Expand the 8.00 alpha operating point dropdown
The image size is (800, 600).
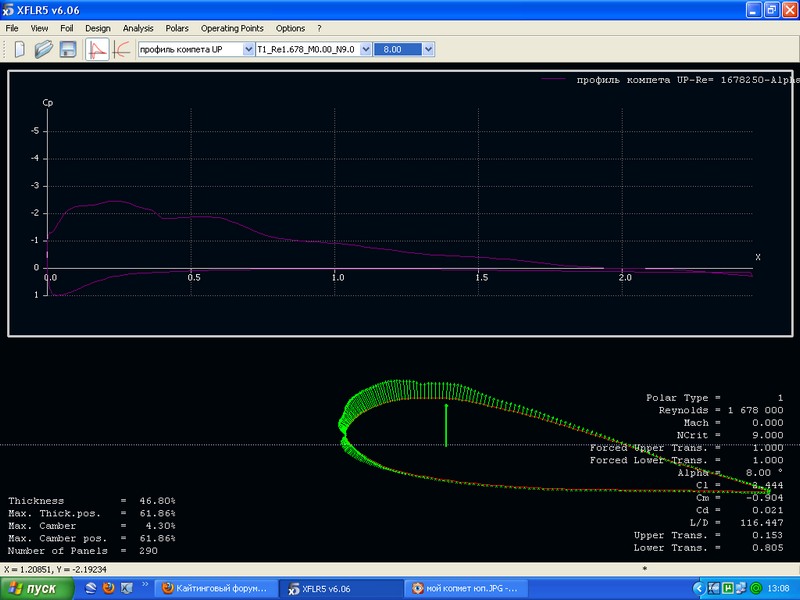click(x=428, y=49)
